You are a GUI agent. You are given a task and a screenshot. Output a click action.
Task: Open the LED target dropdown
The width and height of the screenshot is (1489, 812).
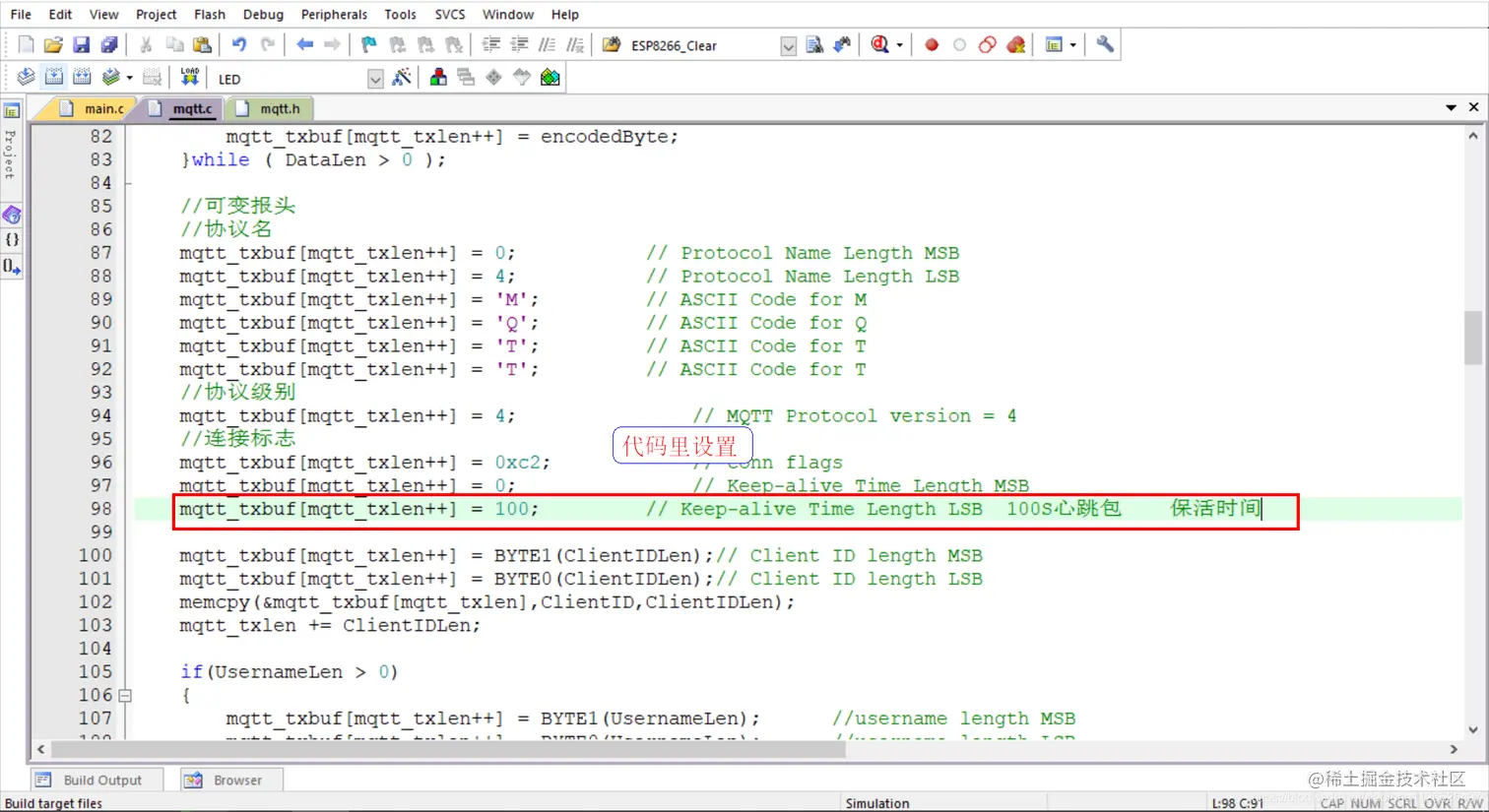tap(375, 80)
